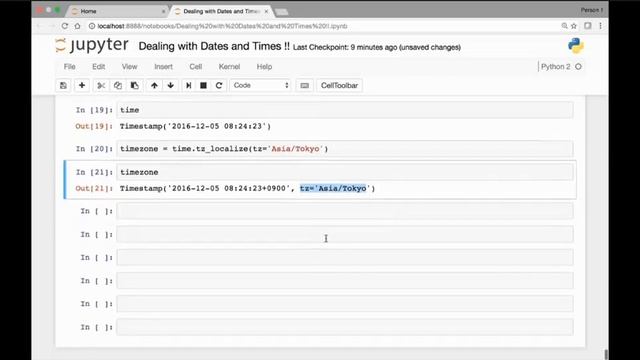
Task: Open the browser zoom magnifier icon
Action: tap(564, 26)
